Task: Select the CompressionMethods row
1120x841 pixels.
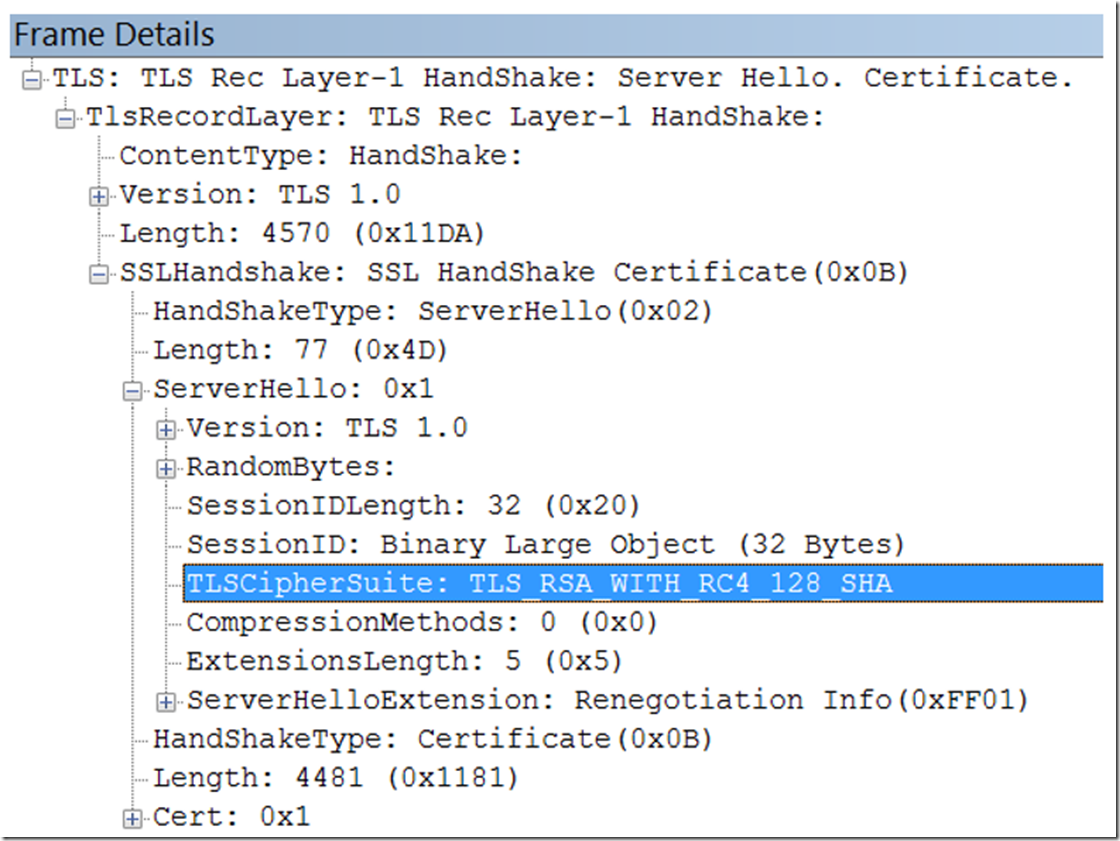Action: [x=422, y=623]
